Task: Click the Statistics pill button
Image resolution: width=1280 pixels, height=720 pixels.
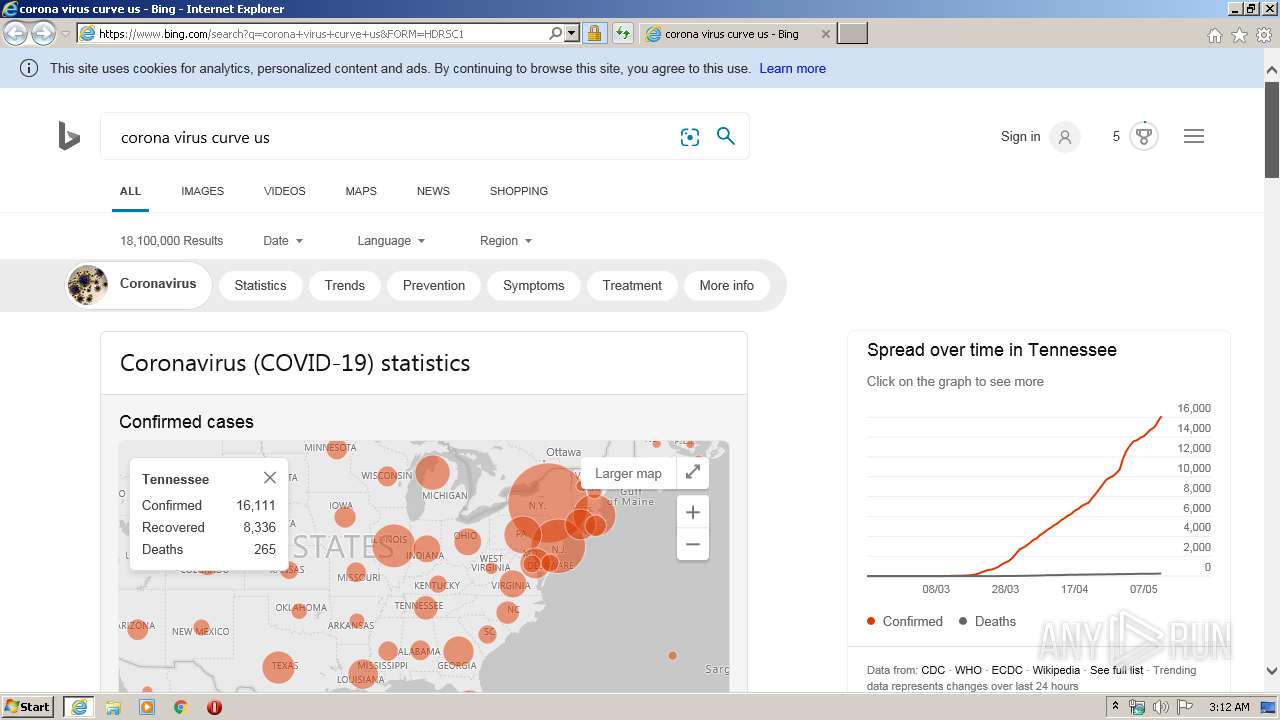Action: 260,285
